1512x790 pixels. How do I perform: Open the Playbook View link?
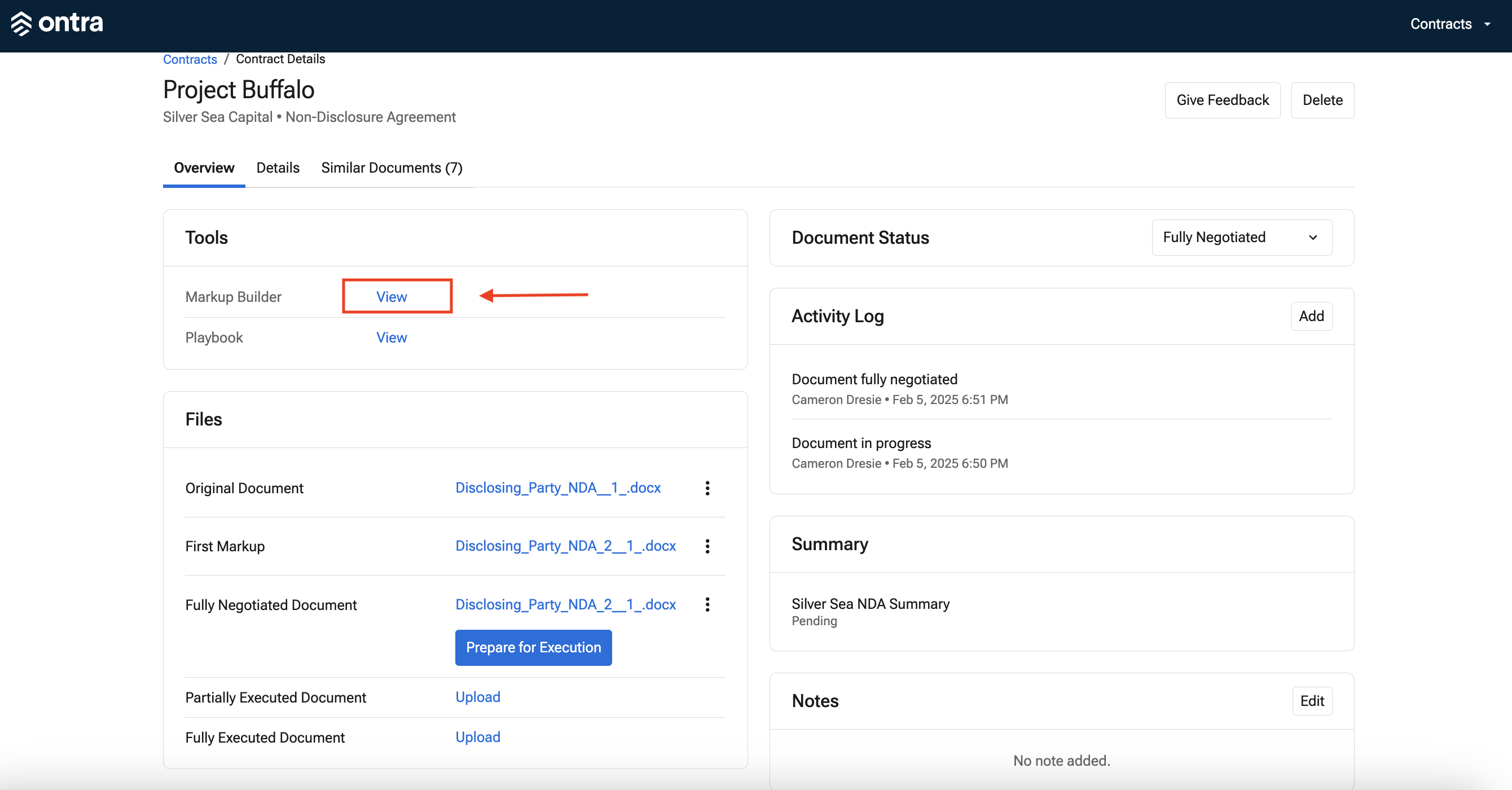(x=392, y=337)
